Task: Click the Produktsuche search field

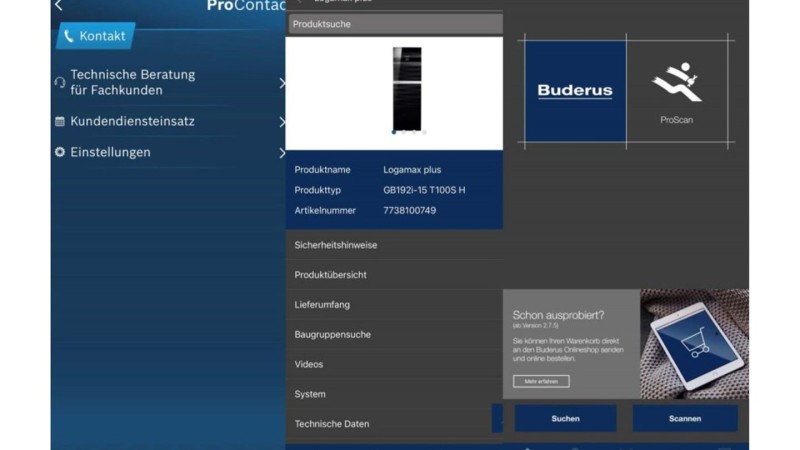Action: coord(395,24)
